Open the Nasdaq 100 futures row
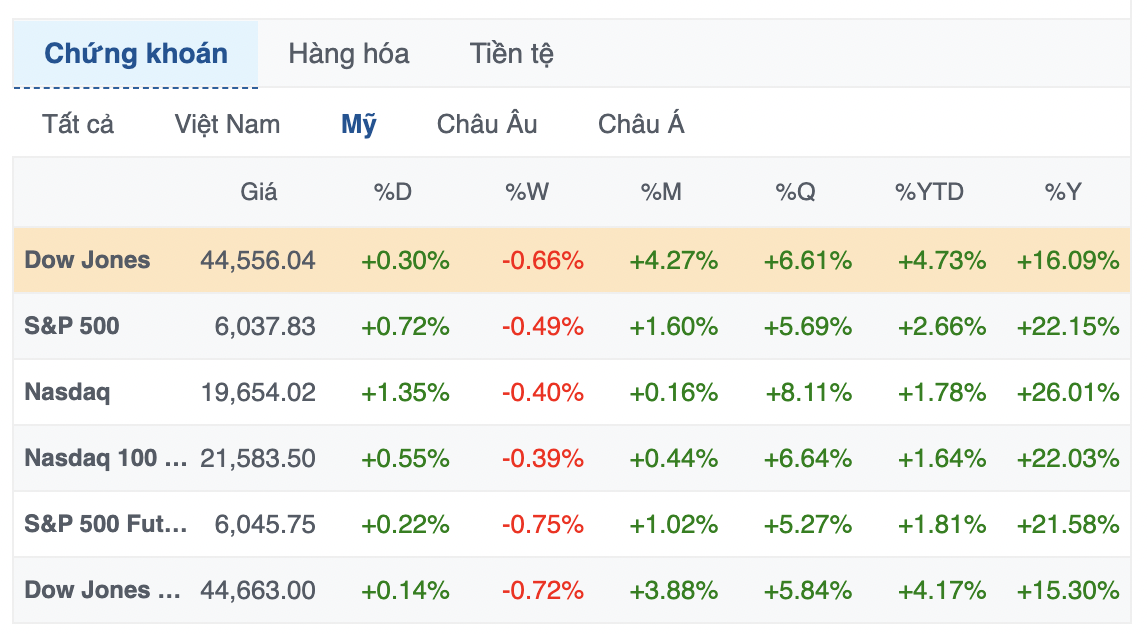The image size is (1148, 634). [x=106, y=458]
